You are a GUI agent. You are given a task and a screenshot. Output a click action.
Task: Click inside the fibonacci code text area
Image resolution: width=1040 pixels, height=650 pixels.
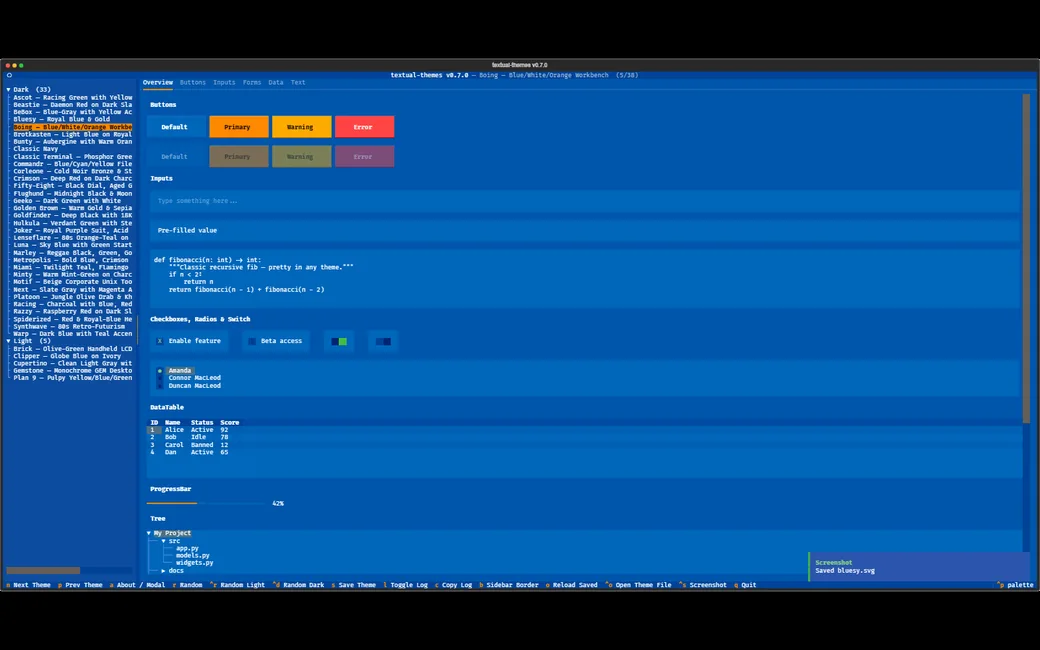[x=584, y=279]
